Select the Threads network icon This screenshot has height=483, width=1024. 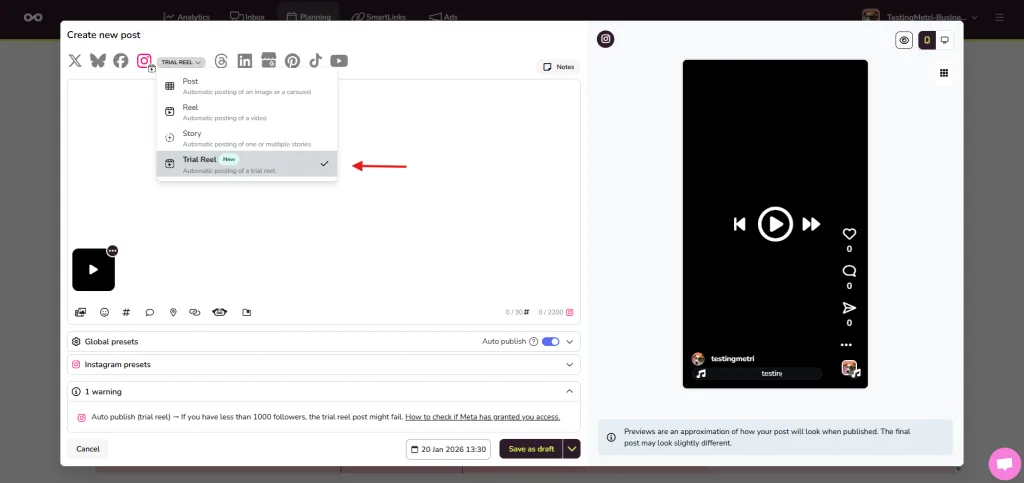[221, 61]
